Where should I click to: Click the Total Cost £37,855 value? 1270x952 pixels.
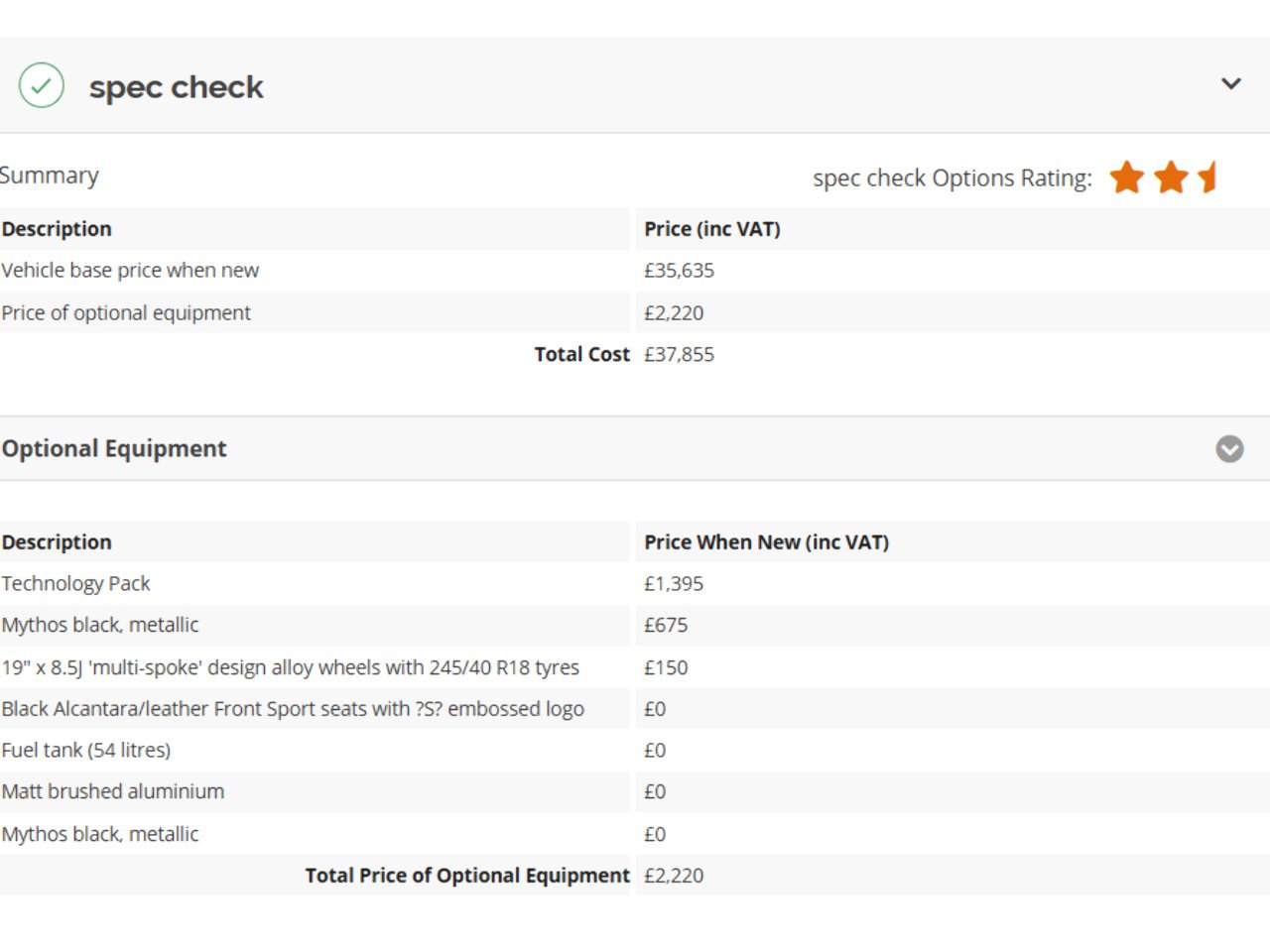679,355
